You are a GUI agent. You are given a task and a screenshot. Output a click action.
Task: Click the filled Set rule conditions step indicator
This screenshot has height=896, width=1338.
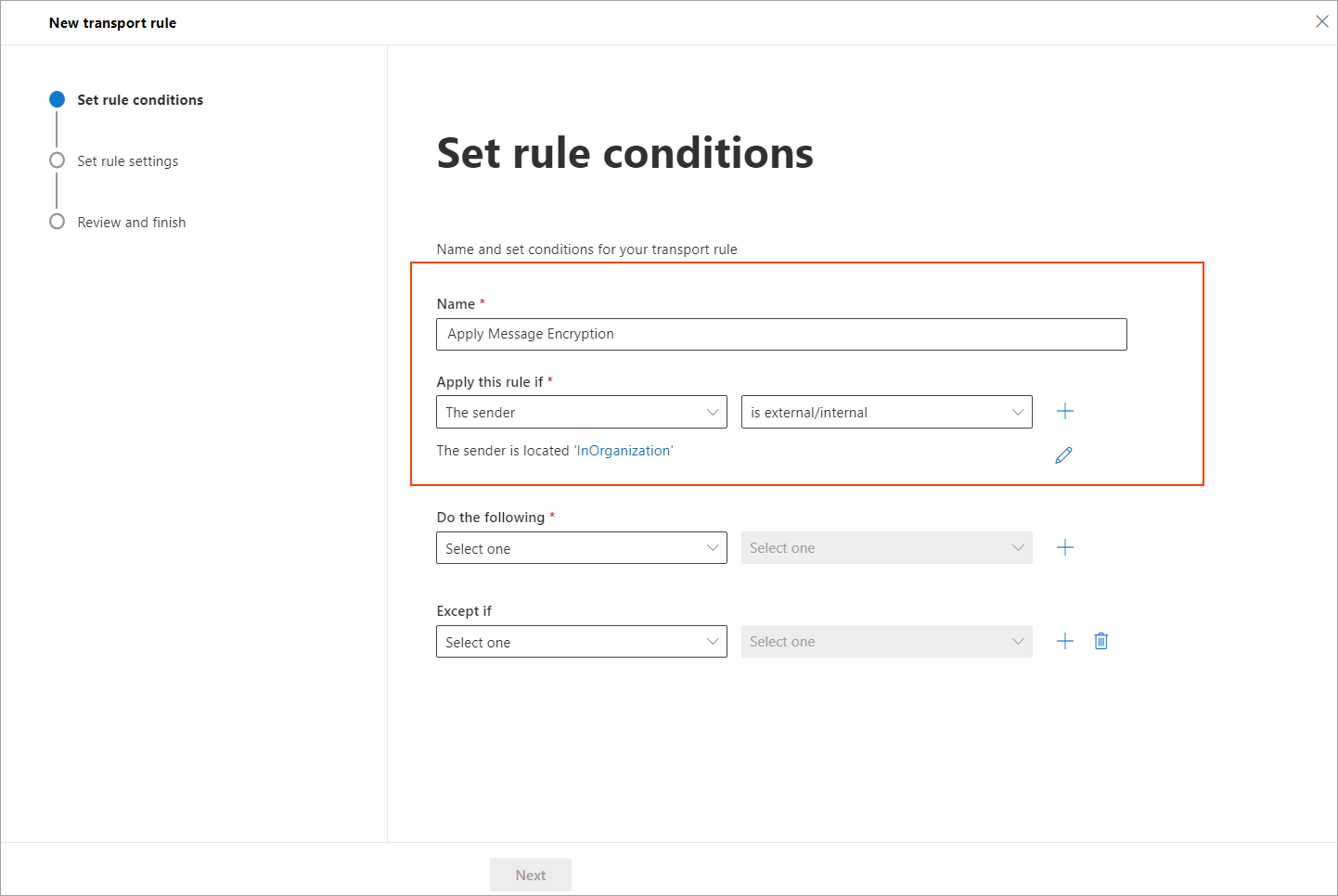pos(57,99)
